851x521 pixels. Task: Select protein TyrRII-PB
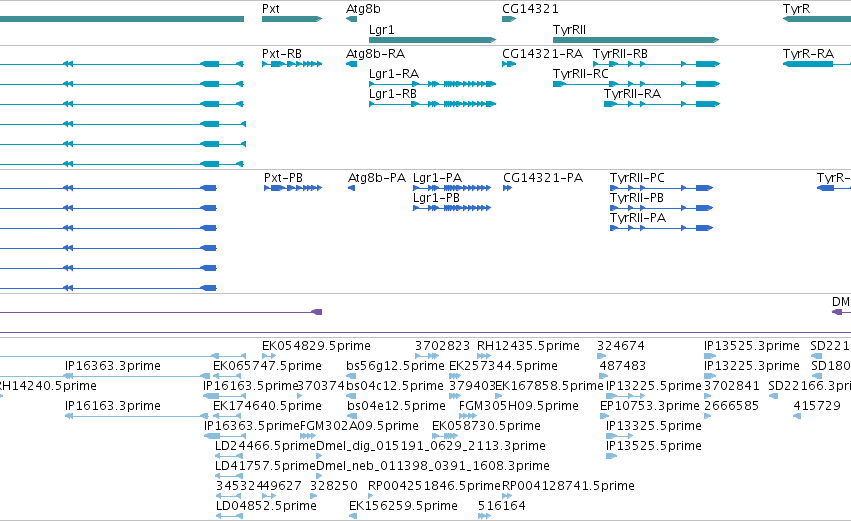(x=637, y=199)
